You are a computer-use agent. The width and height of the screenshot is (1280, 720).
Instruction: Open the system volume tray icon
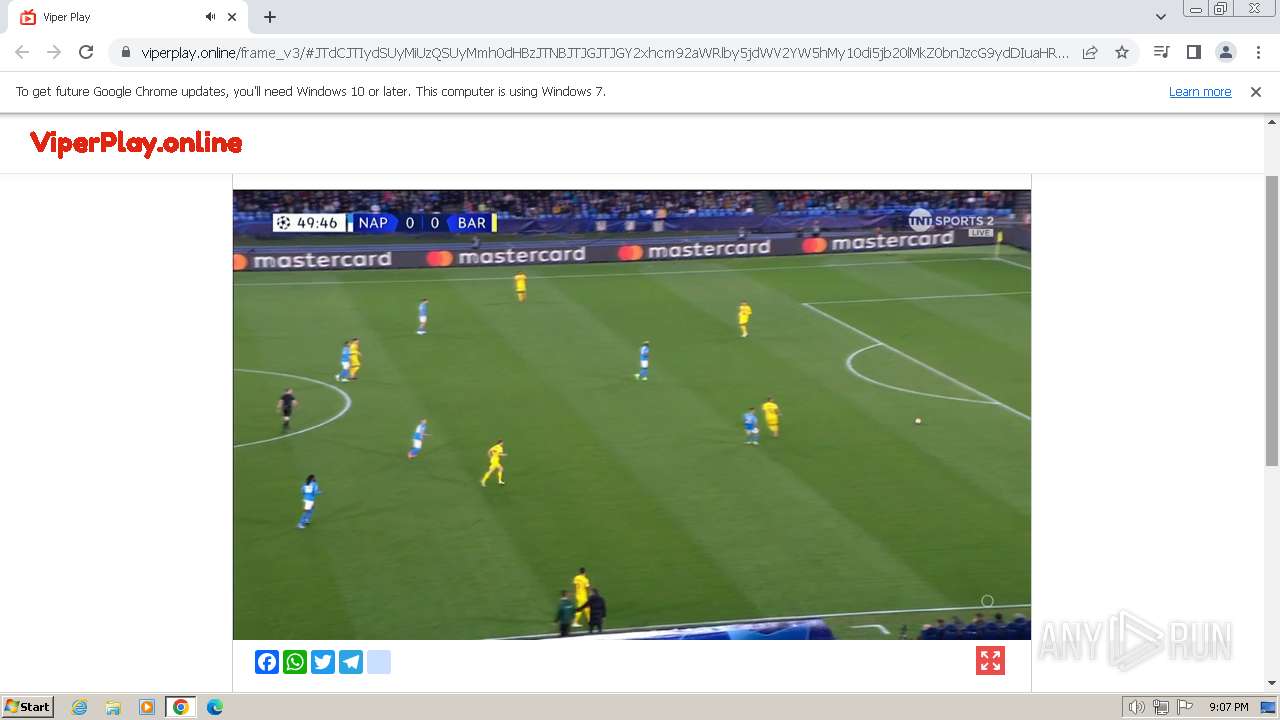point(1136,707)
